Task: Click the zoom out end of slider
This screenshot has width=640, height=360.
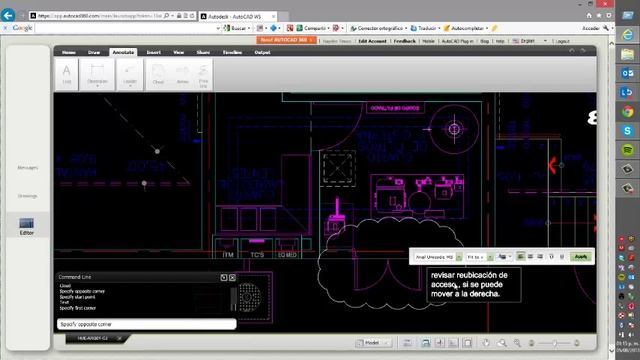Action: (531, 343)
